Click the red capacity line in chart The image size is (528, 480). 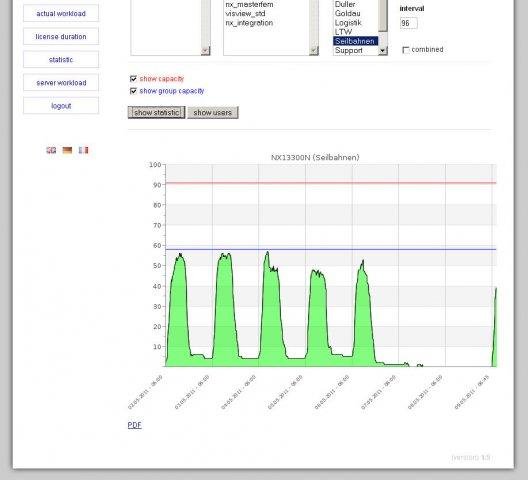331,183
